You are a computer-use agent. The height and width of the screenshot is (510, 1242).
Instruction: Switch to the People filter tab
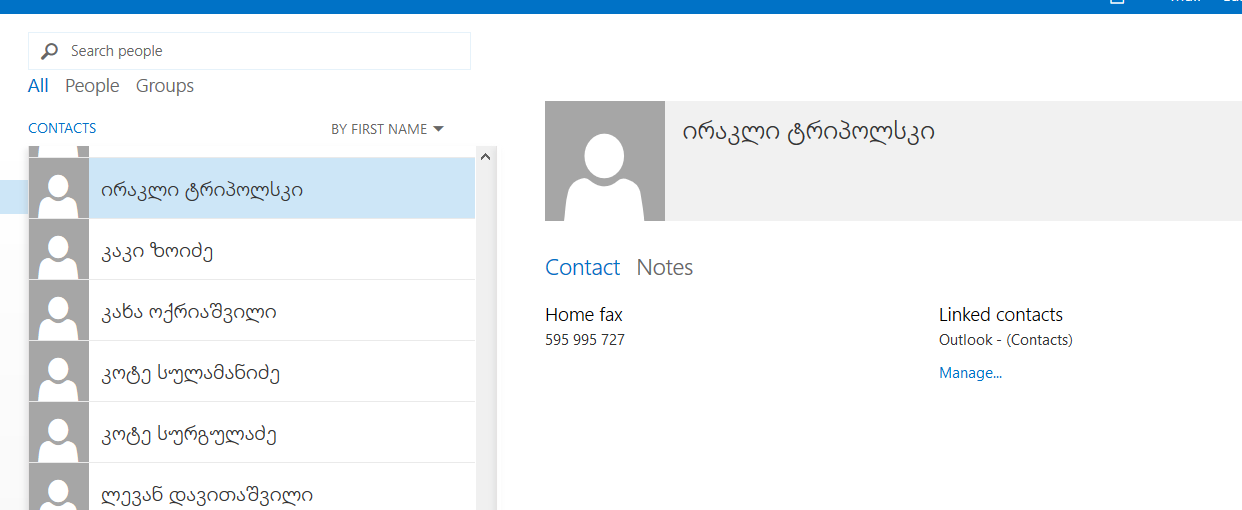click(92, 86)
